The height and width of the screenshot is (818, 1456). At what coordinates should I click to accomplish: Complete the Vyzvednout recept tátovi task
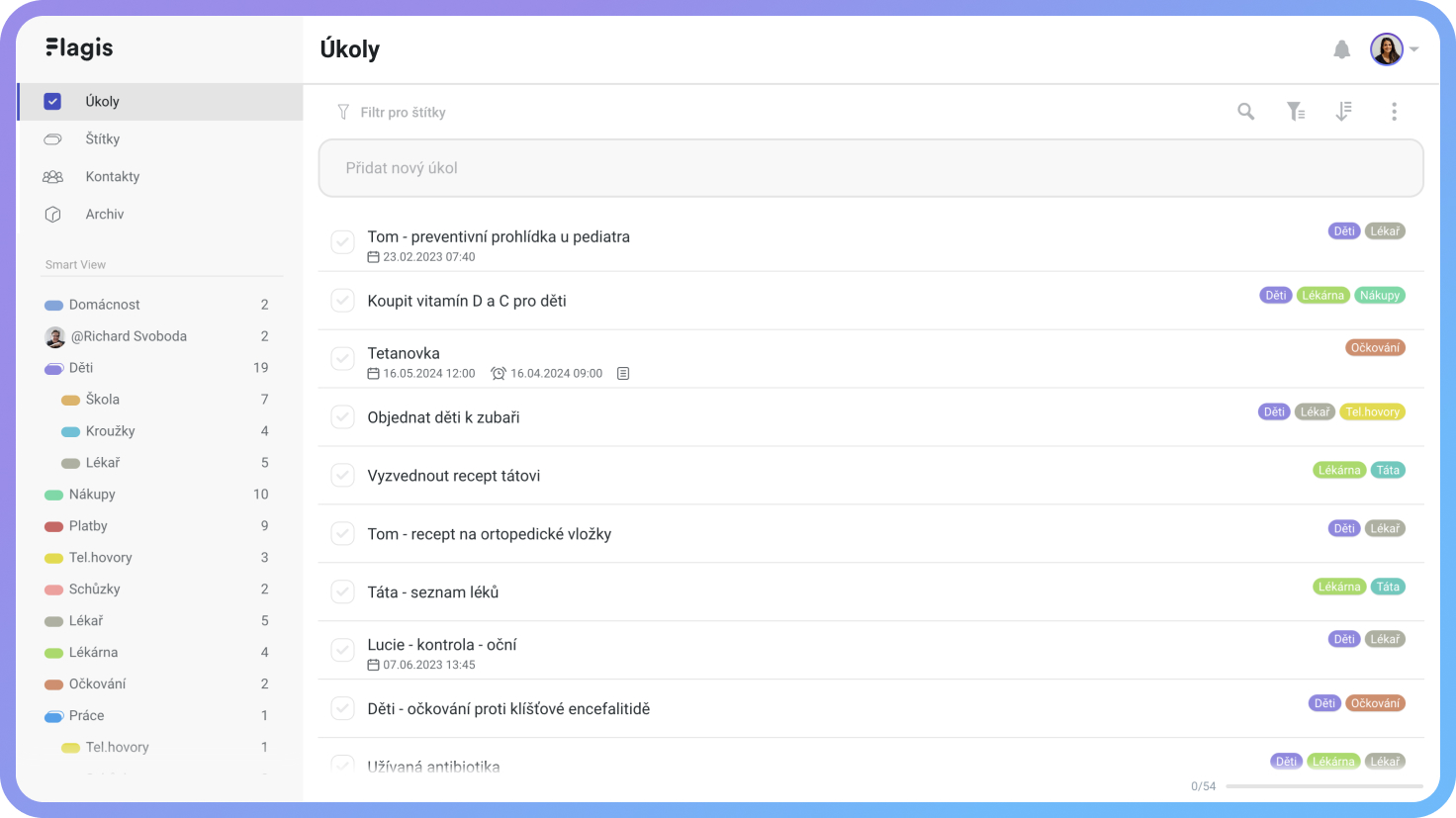342,475
